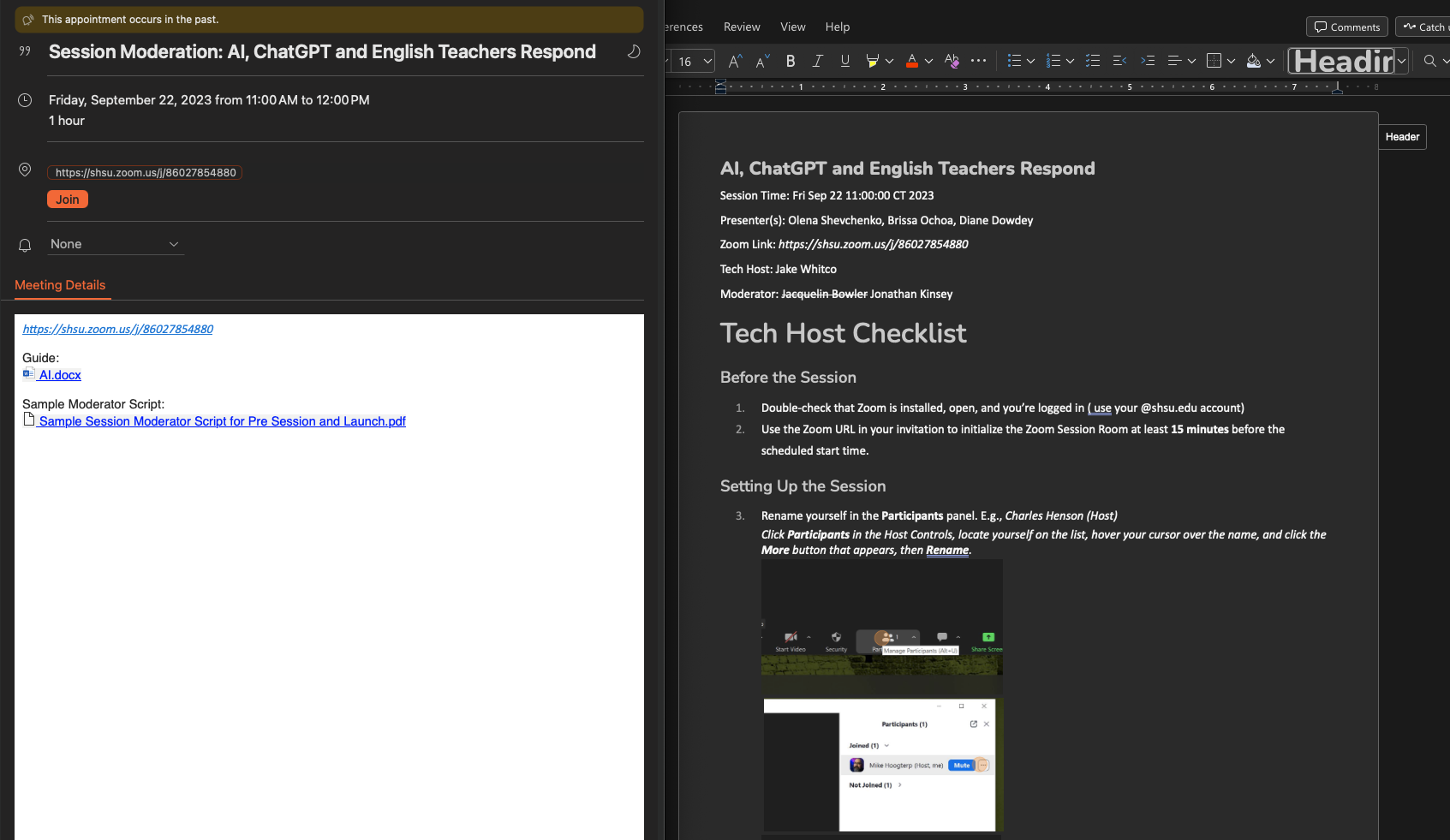Click the decrease indent icon
Viewport: 1450px width, 840px height.
point(1119,61)
